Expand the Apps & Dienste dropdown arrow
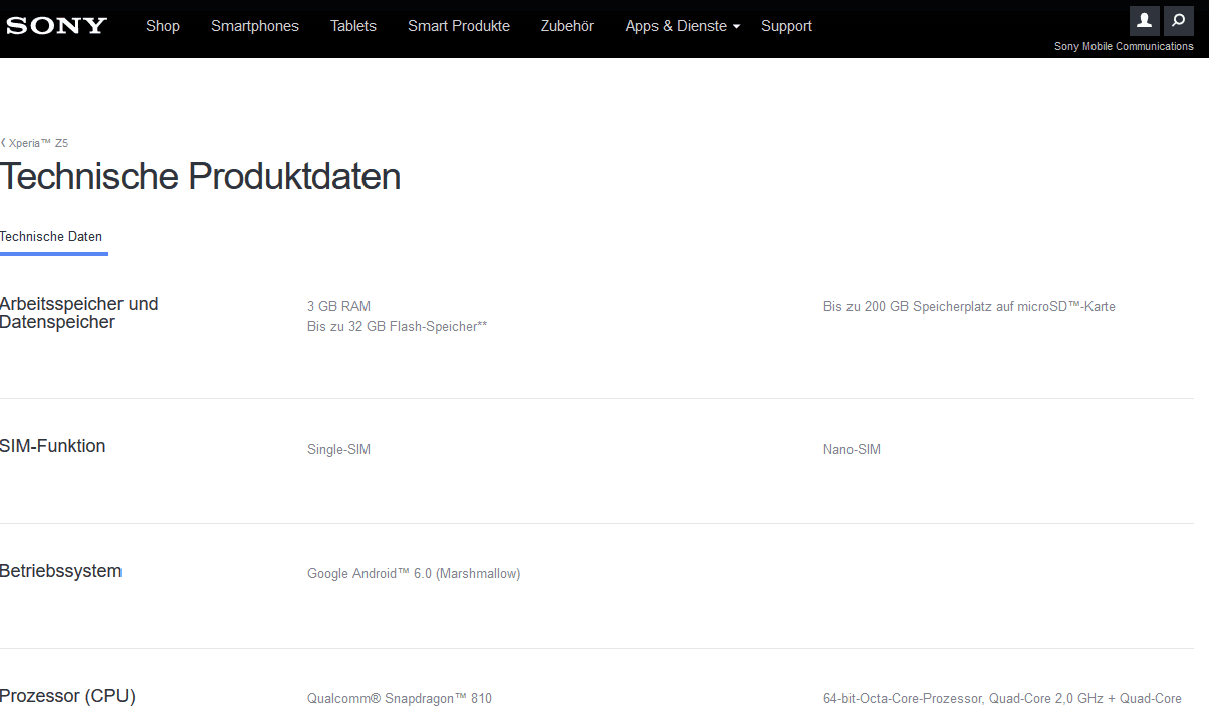The image size is (1209, 709). click(736, 27)
